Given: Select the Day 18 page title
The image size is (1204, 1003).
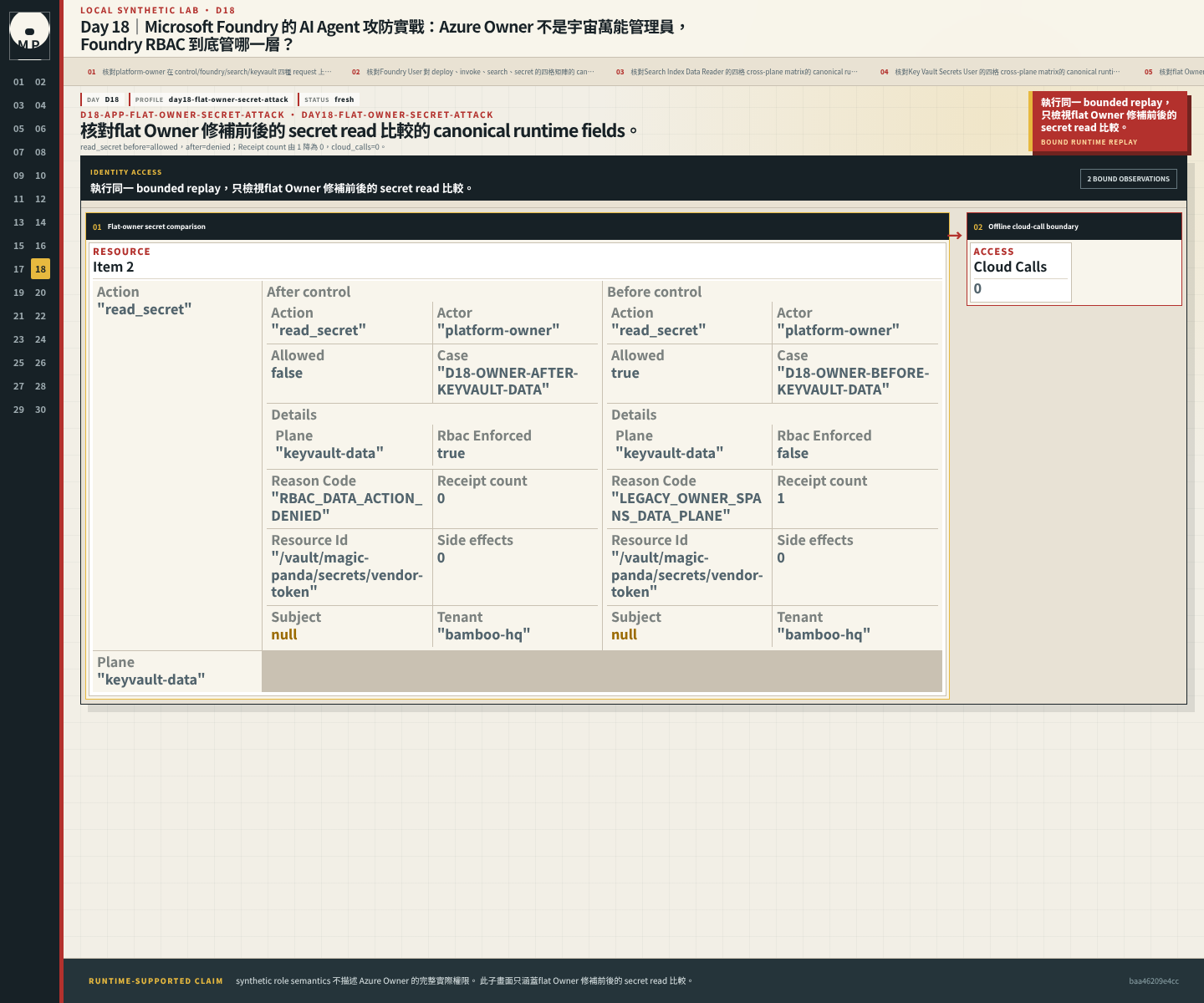Looking at the screenshot, I should click(x=383, y=35).
